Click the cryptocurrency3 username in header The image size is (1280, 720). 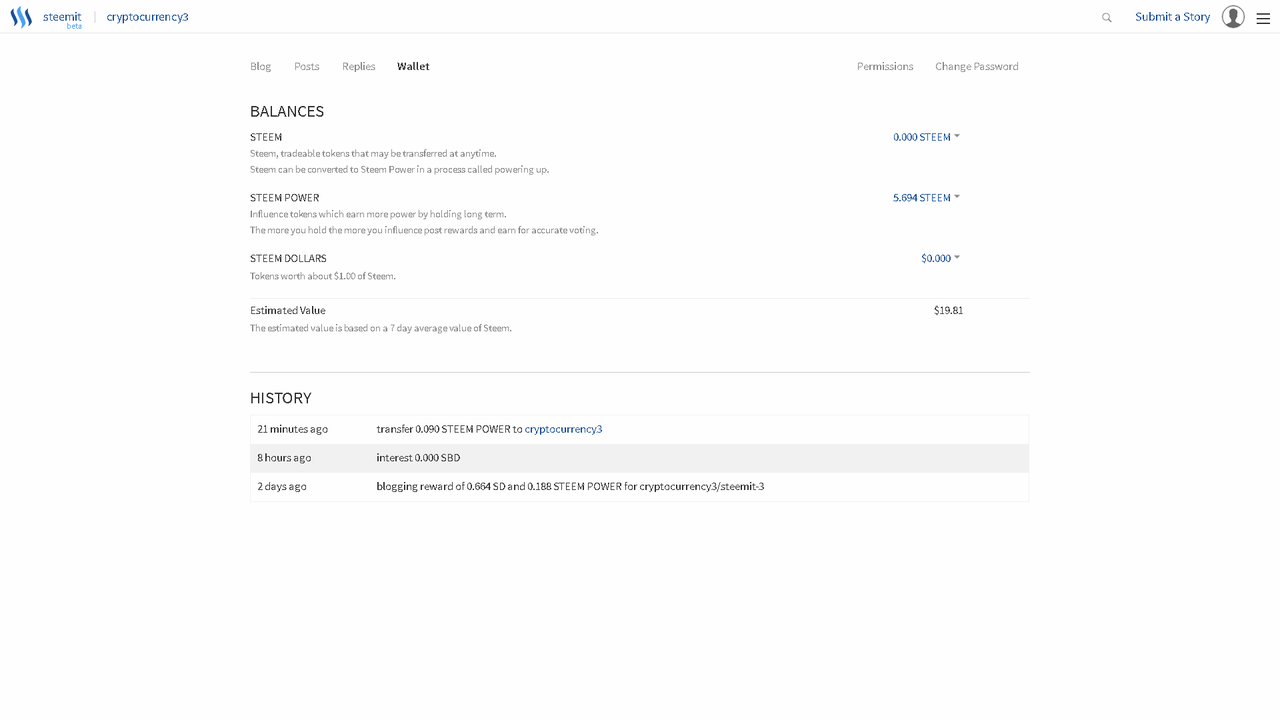[x=147, y=17]
